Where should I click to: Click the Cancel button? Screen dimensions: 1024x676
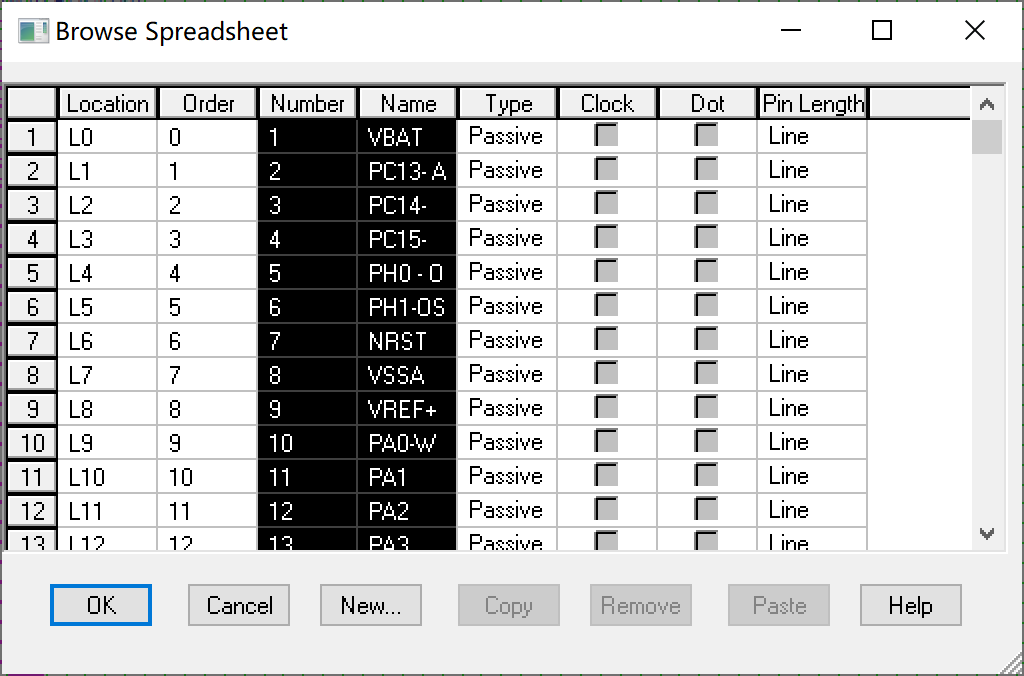[239, 605]
